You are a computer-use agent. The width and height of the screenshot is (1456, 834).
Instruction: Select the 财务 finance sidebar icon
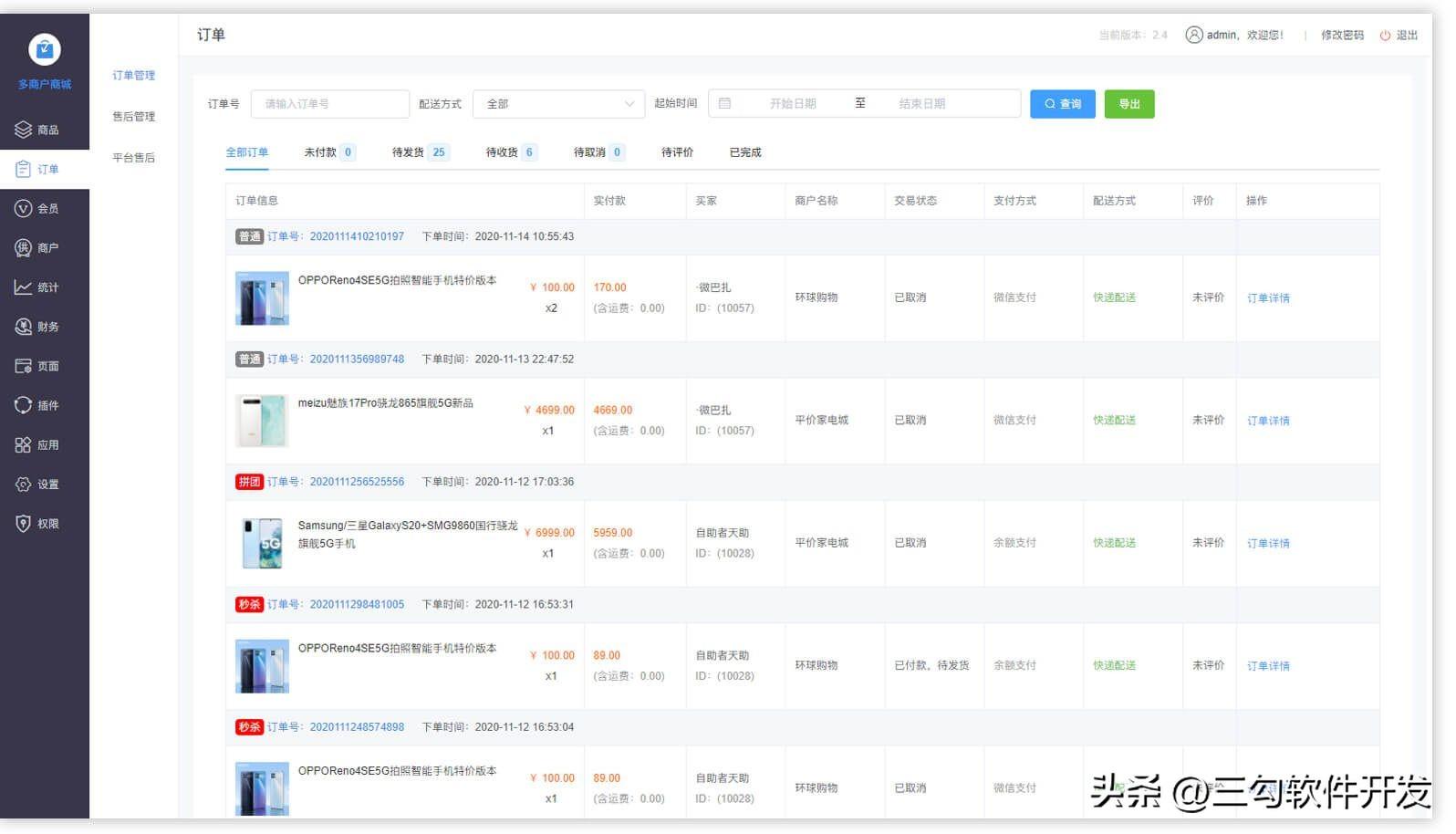pyautogui.click(x=24, y=327)
